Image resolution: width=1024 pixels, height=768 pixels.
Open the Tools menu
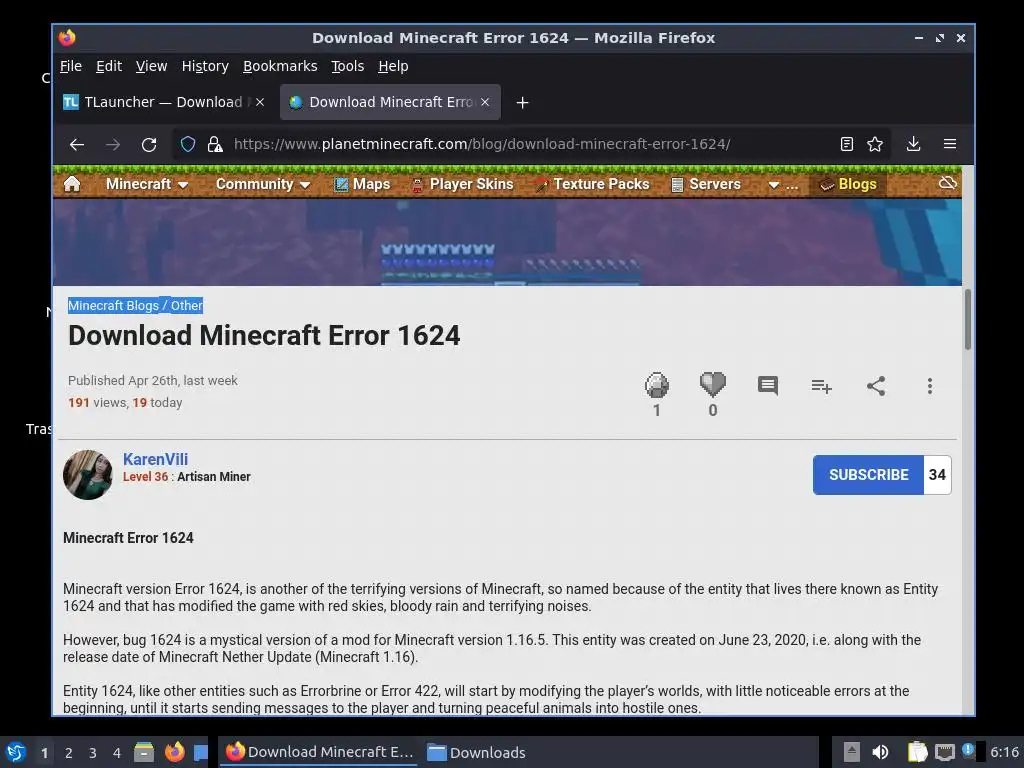click(x=347, y=66)
